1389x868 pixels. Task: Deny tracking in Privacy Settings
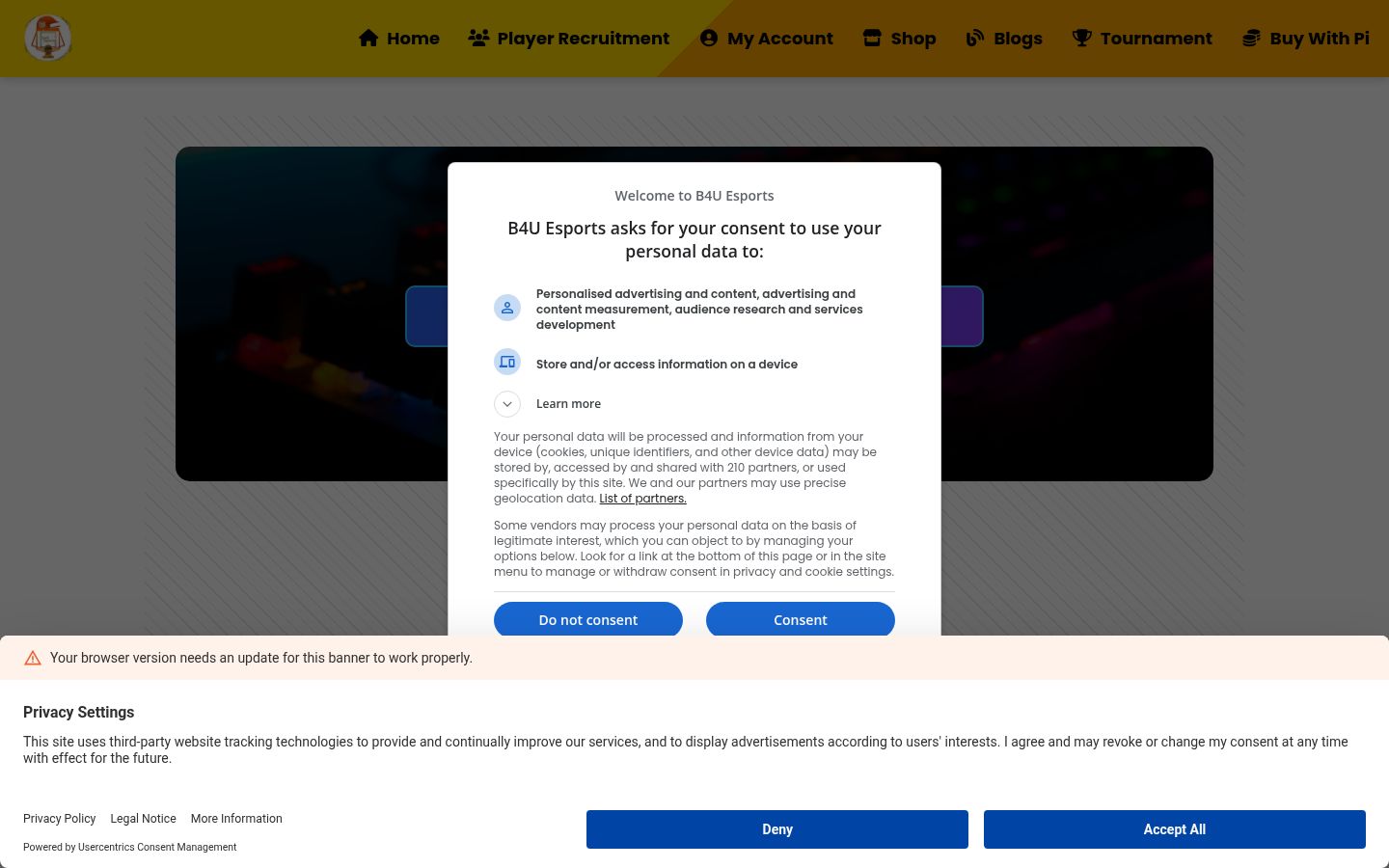click(x=777, y=829)
